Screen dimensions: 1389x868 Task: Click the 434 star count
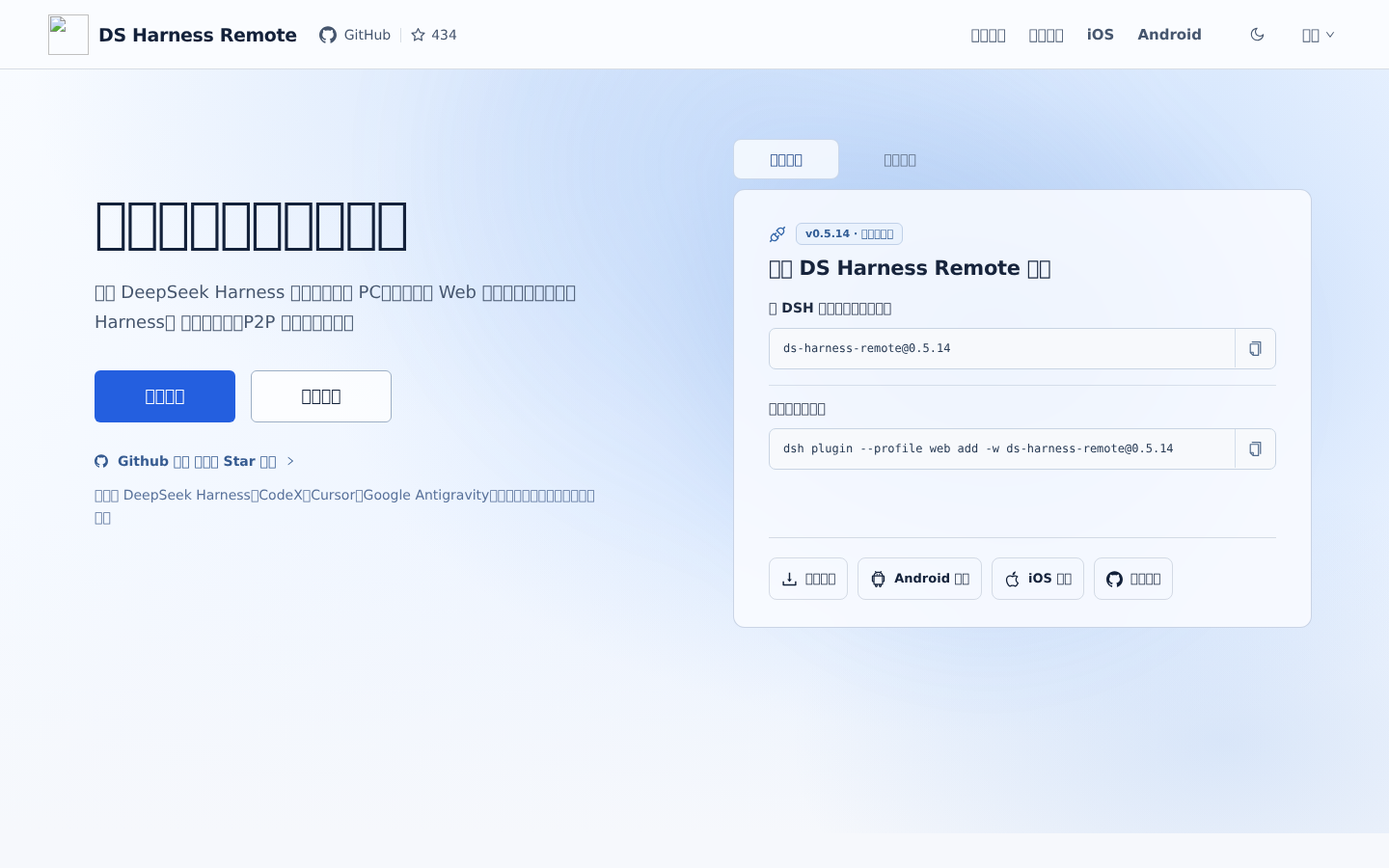pos(444,35)
